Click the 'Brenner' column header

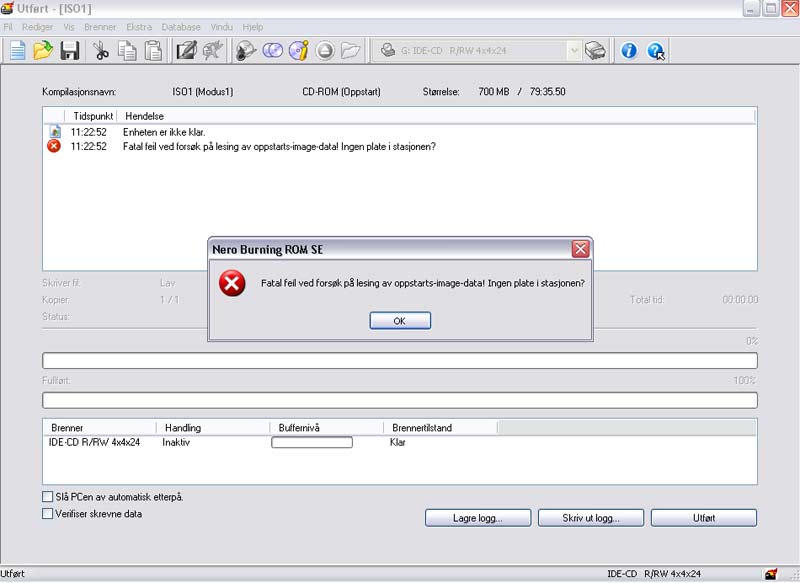coord(99,427)
